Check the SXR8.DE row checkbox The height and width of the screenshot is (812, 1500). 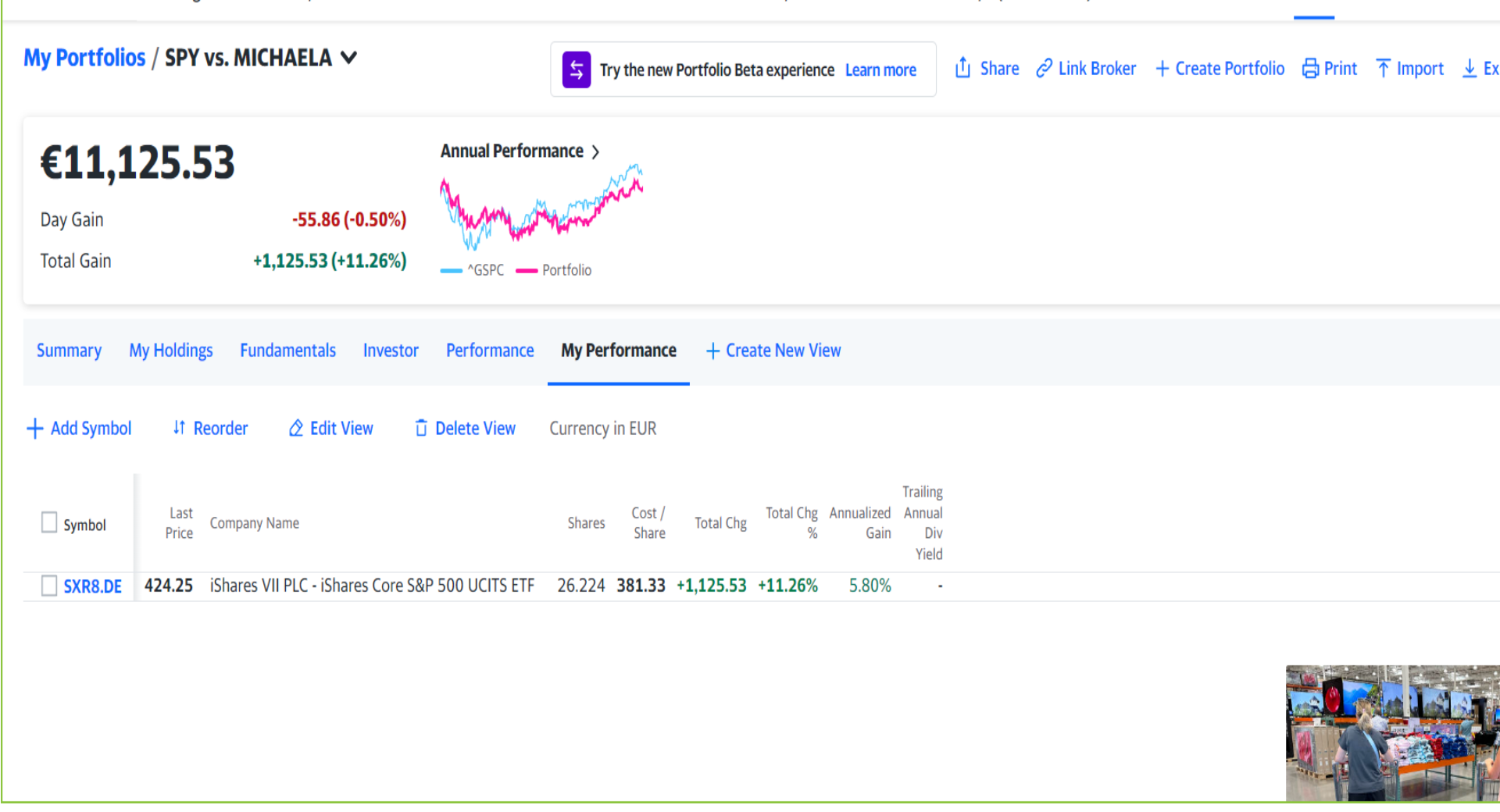pyautogui.click(x=49, y=586)
